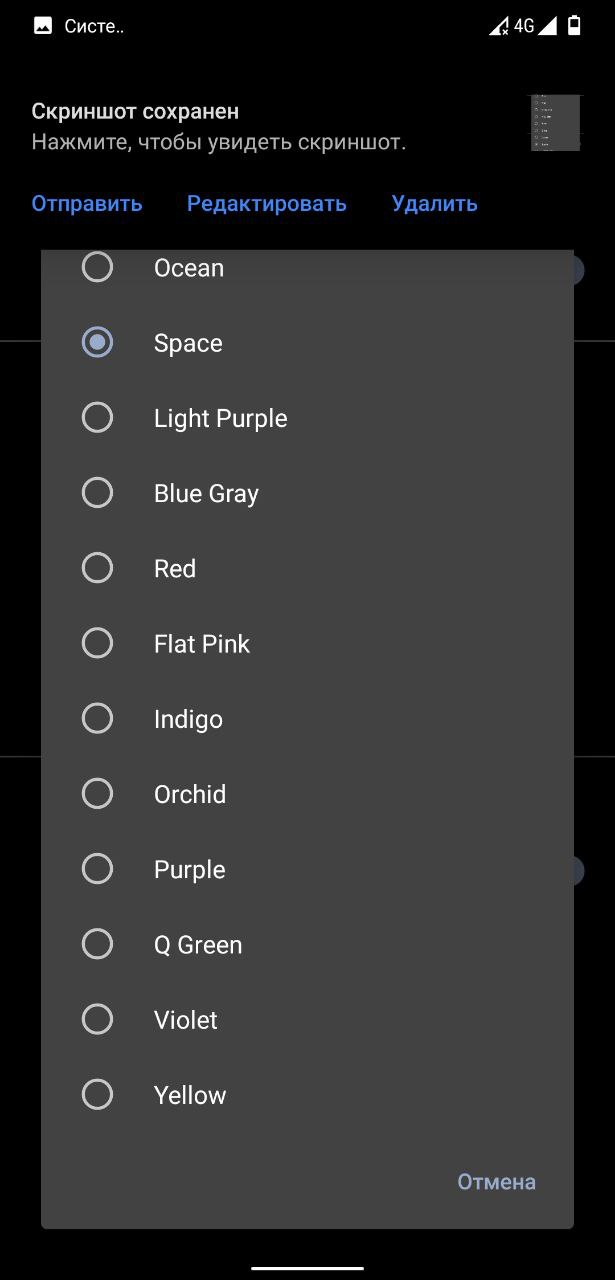Tap Удалить to delete the screenshot
This screenshot has width=615, height=1280.
435,204
